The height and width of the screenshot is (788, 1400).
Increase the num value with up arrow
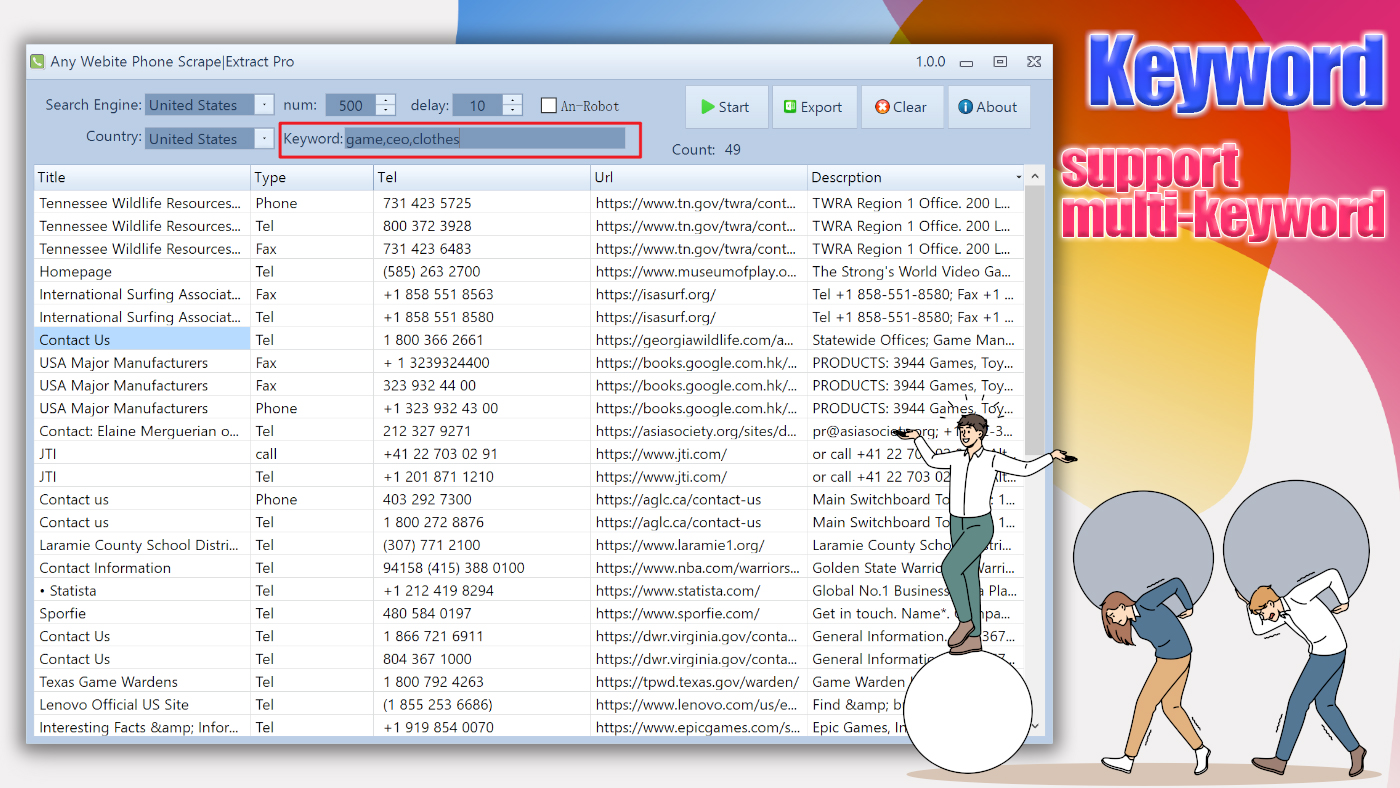pos(386,100)
